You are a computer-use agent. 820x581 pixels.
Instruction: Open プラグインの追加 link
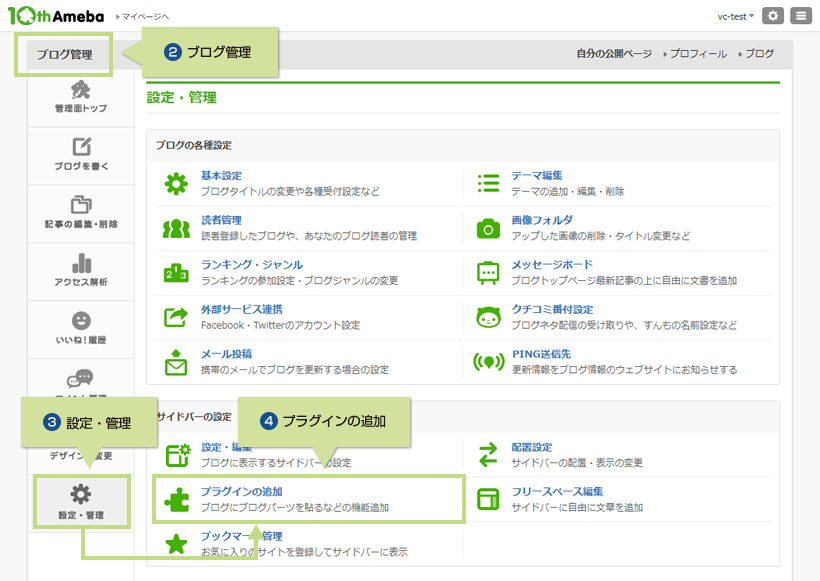(242, 492)
